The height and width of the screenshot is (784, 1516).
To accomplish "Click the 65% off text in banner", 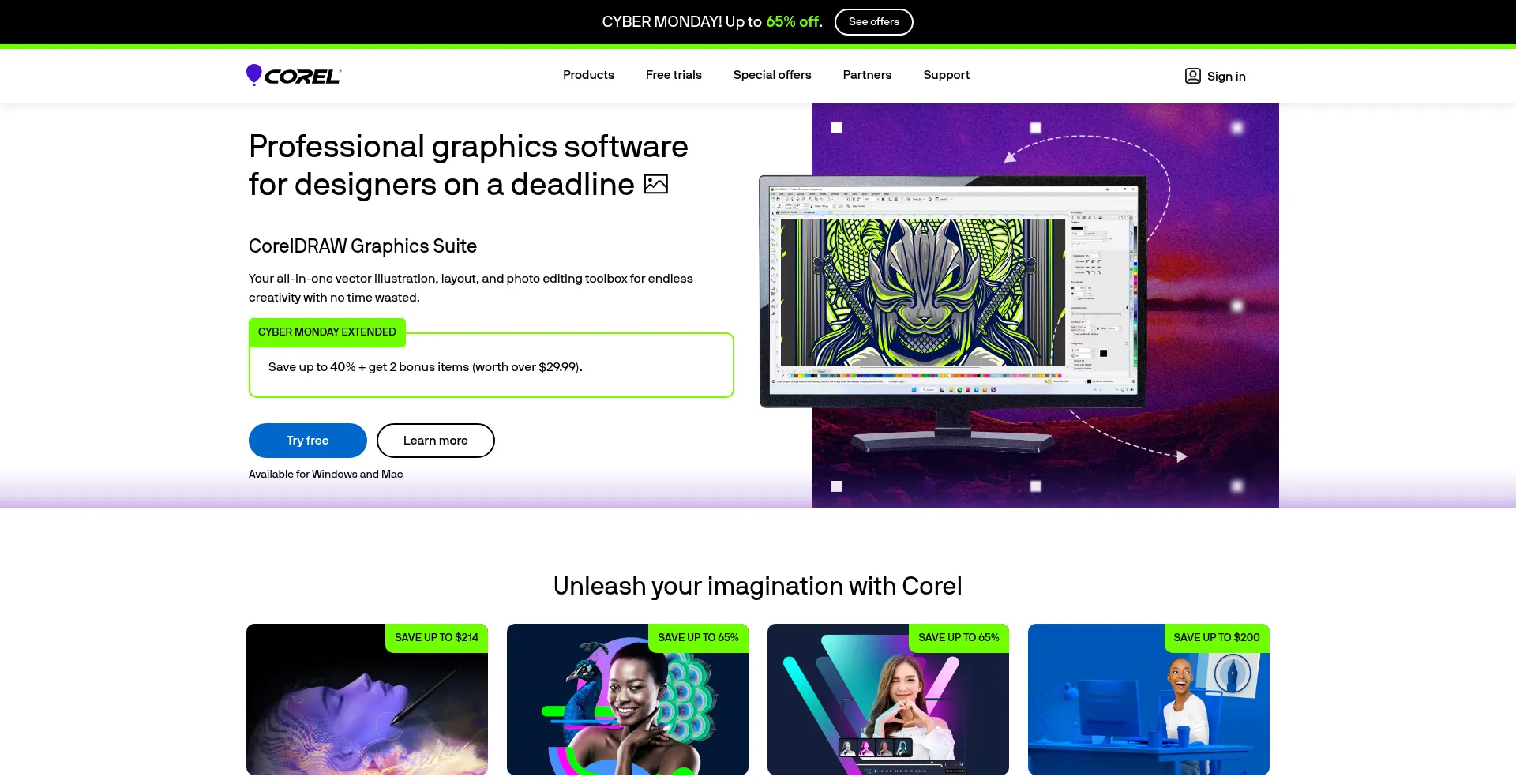I will tap(793, 22).
